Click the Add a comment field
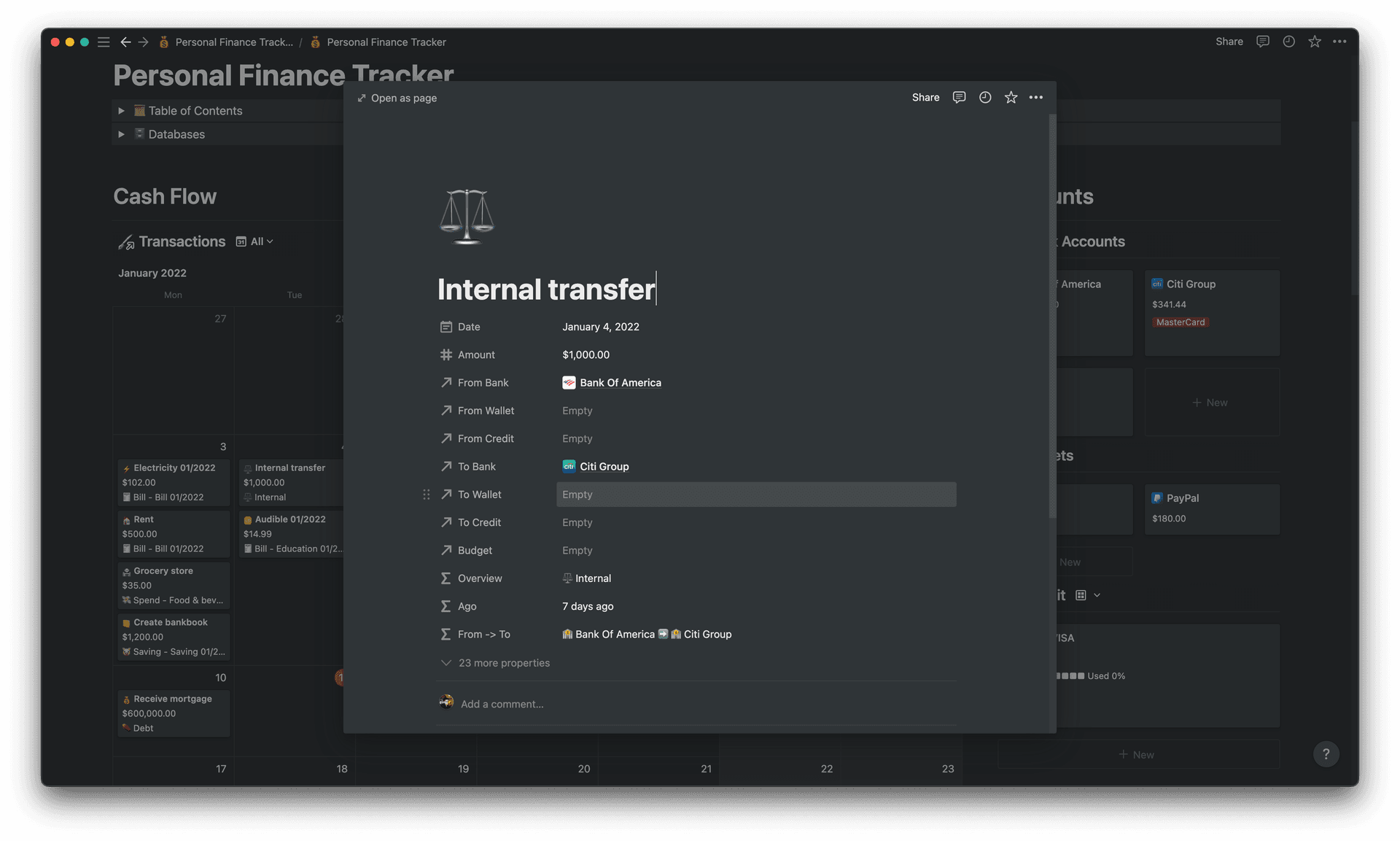 click(x=502, y=703)
